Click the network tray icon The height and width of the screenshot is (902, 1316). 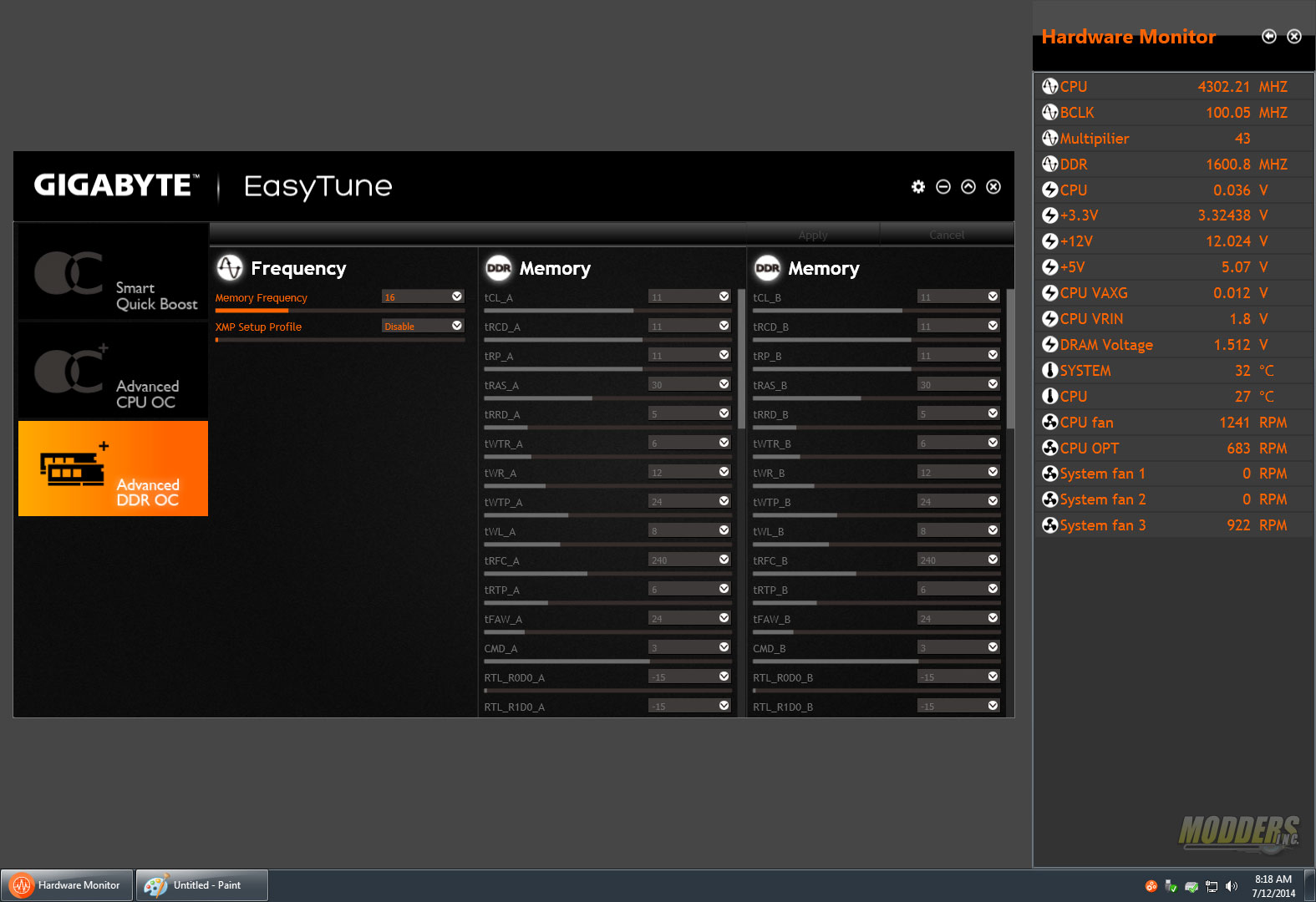pyautogui.click(x=1212, y=886)
